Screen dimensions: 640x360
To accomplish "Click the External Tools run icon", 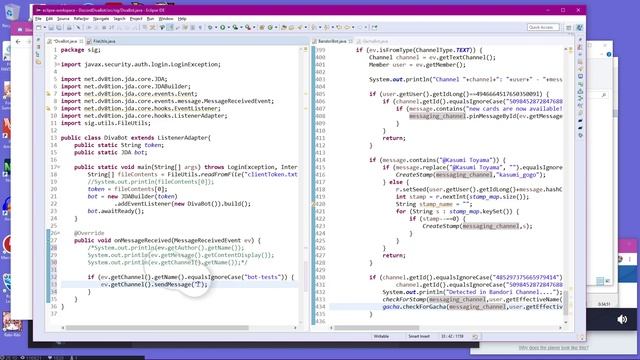I will (248, 27).
